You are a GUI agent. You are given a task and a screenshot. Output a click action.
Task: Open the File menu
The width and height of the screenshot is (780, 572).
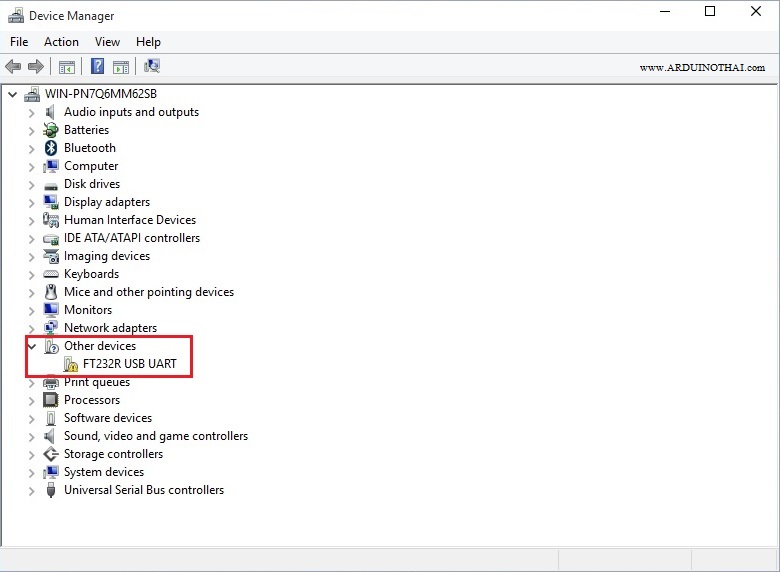point(19,42)
